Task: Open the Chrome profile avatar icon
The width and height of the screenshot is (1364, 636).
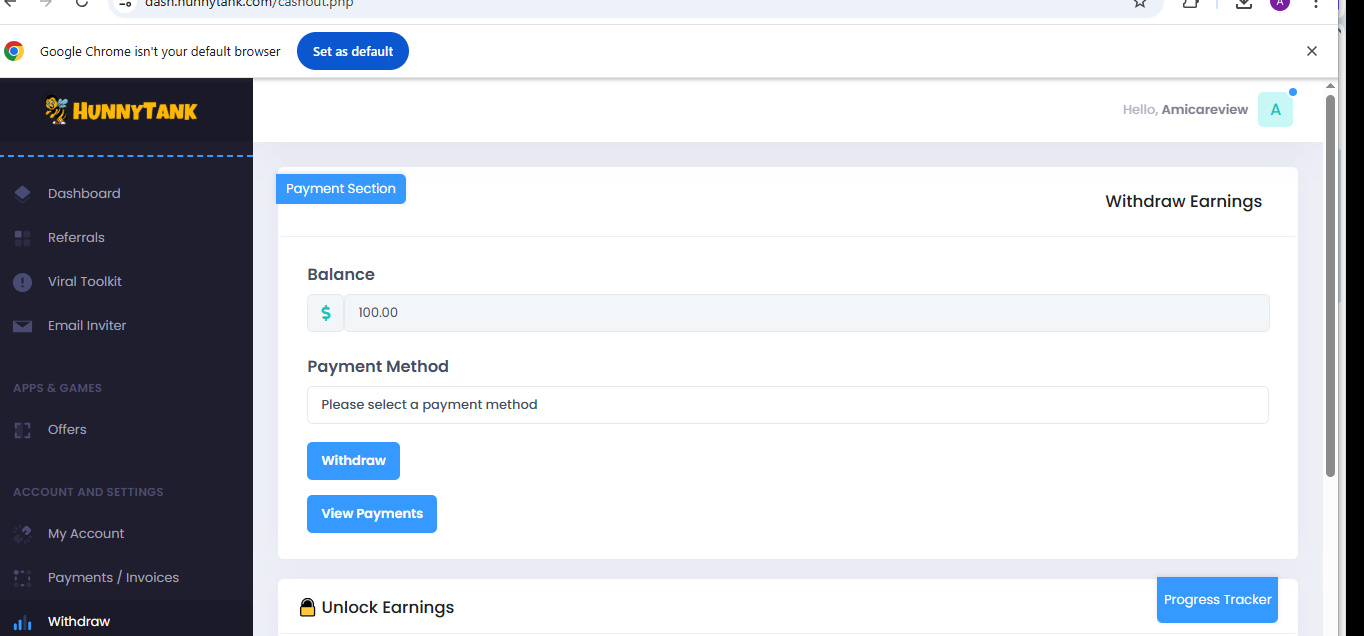Action: pos(1280,3)
